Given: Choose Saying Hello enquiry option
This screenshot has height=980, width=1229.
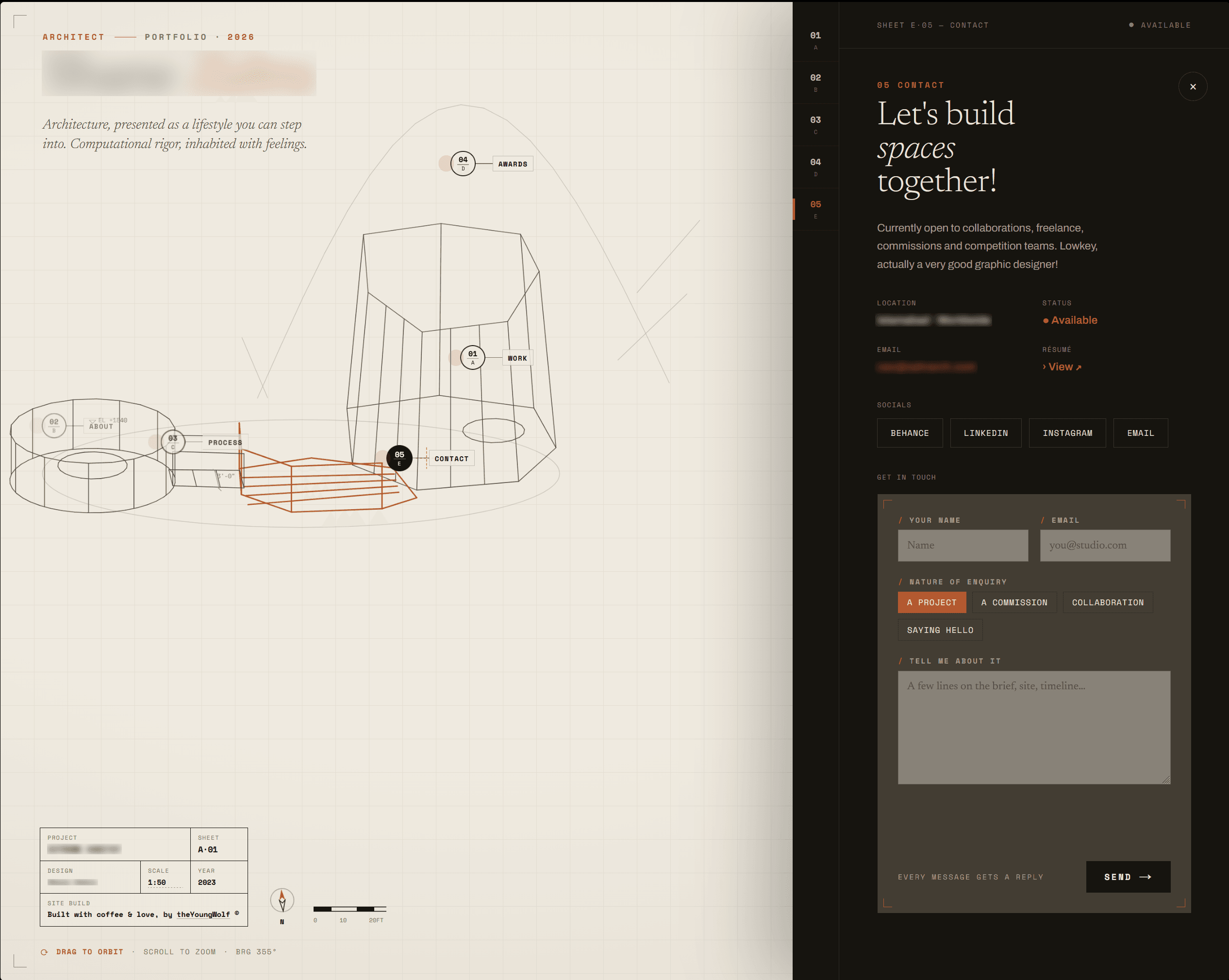Looking at the screenshot, I should (940, 630).
